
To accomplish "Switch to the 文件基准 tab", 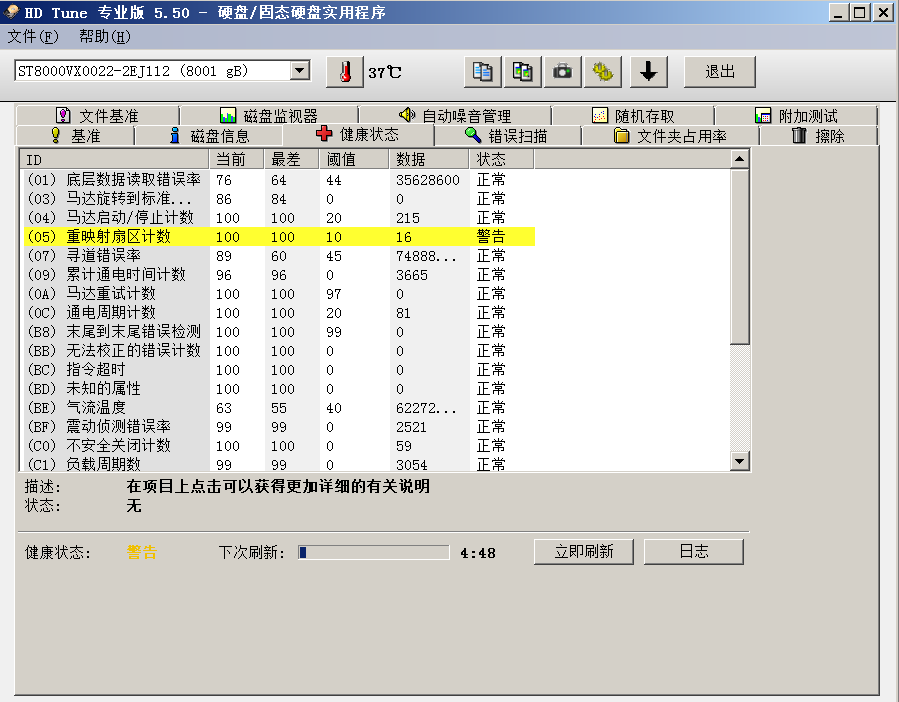I will 97,116.
